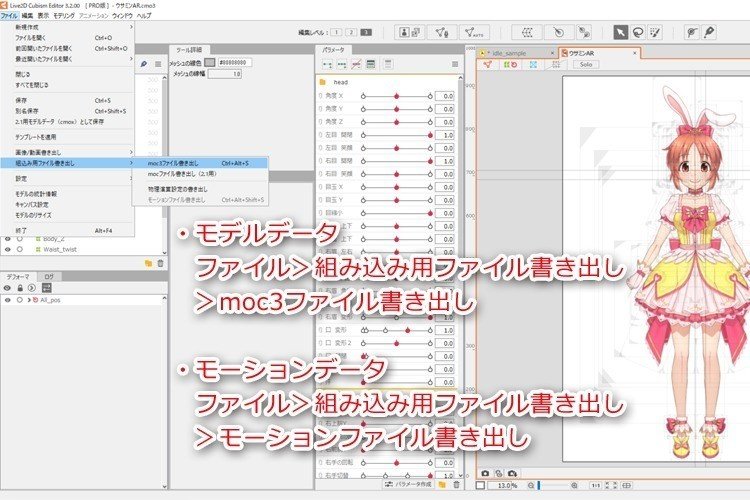The height and width of the screenshot is (500, 750).
Task: Click the red mesh icon in canvas toolbar
Action: [487, 64]
